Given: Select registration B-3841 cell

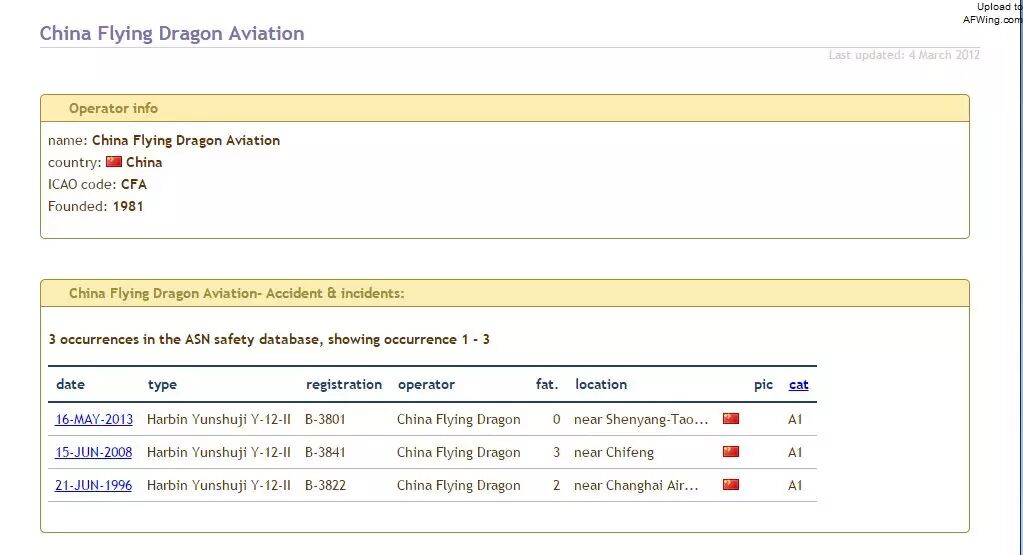Looking at the screenshot, I should click(x=325, y=453).
